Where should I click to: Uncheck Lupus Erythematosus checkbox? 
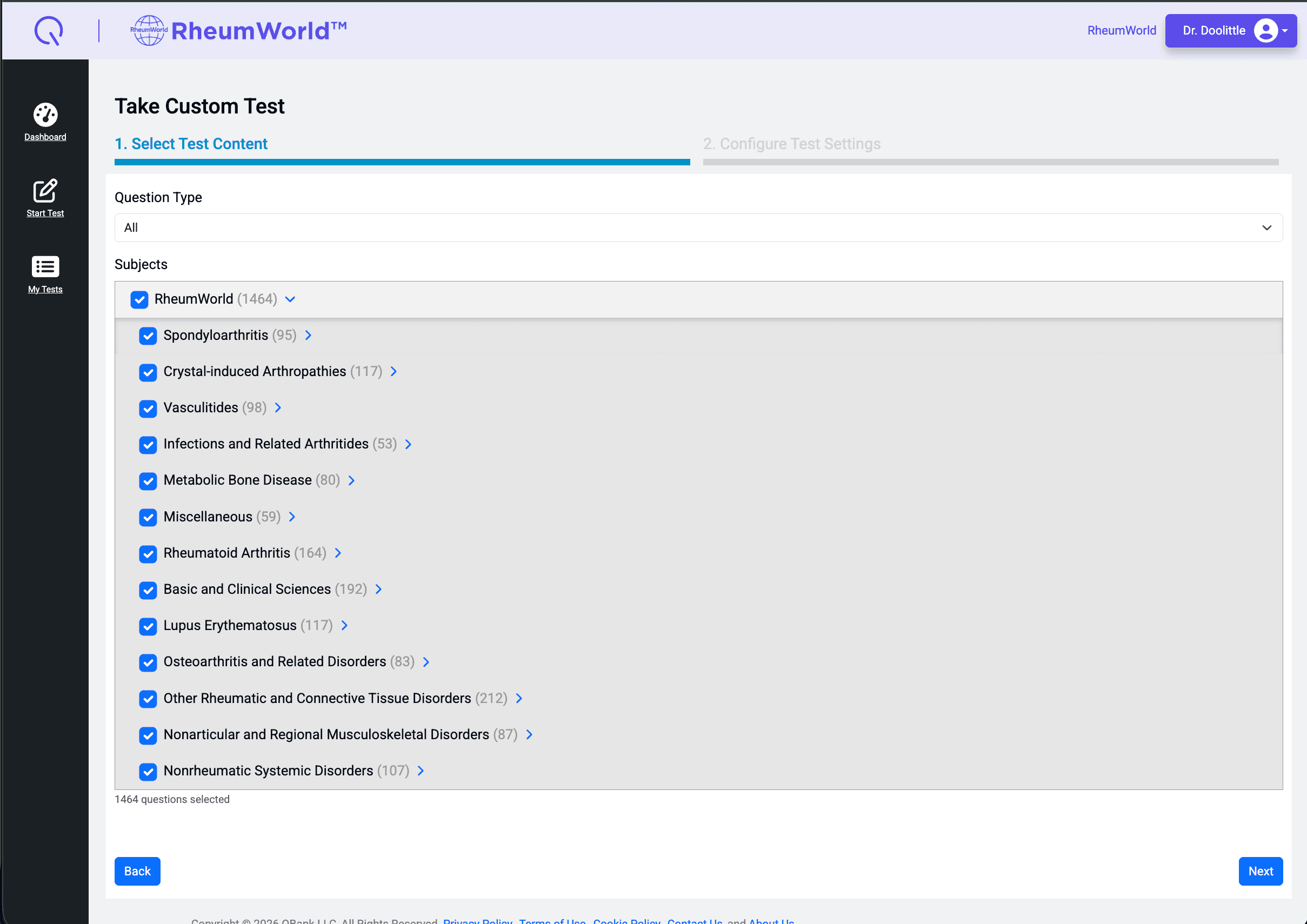tap(148, 626)
